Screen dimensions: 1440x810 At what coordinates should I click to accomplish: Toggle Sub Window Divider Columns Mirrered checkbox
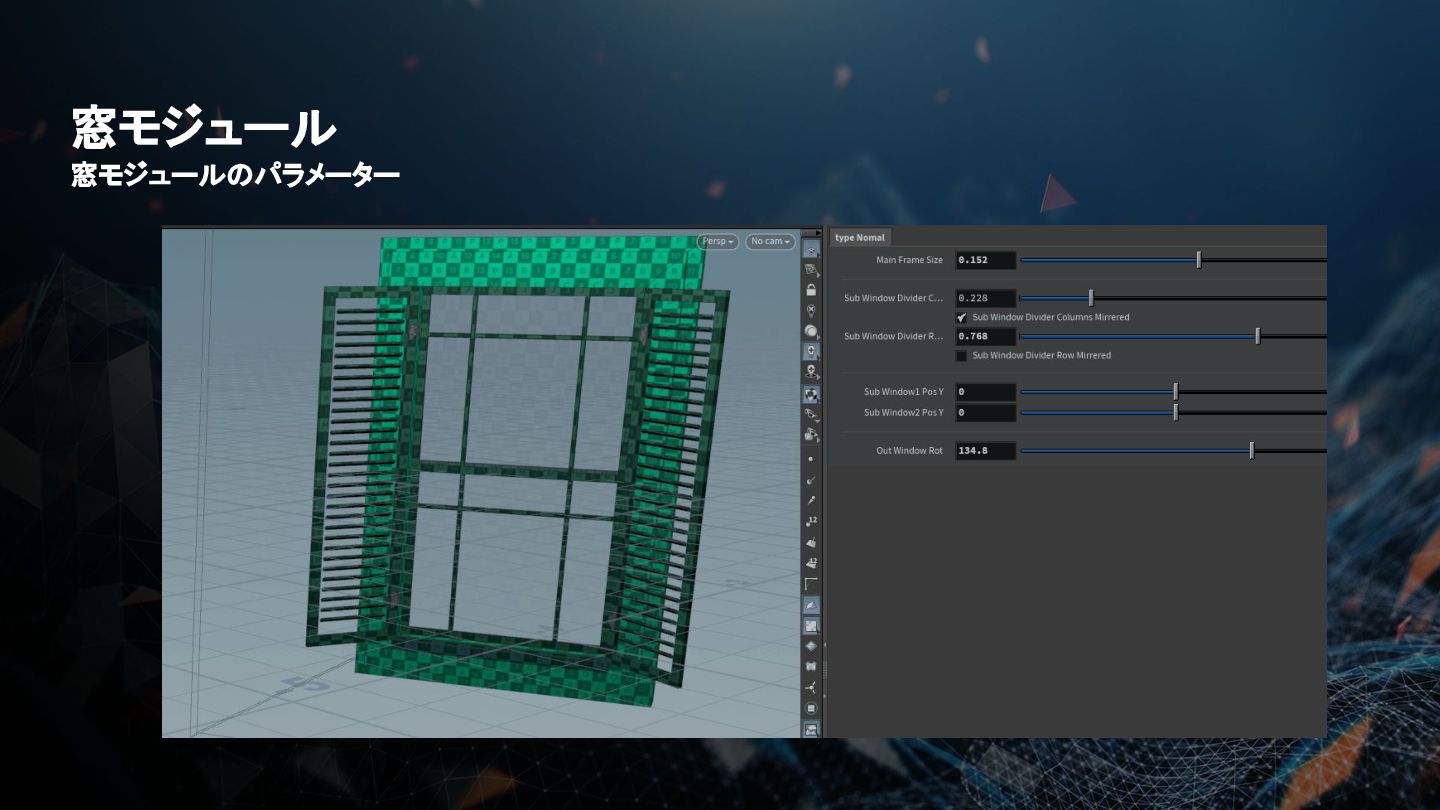click(x=962, y=317)
